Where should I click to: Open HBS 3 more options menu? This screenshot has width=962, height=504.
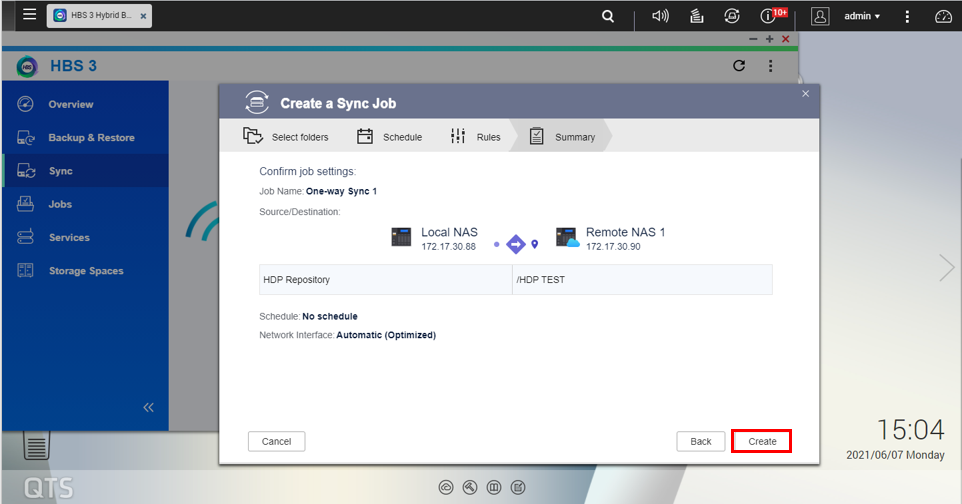(x=771, y=66)
